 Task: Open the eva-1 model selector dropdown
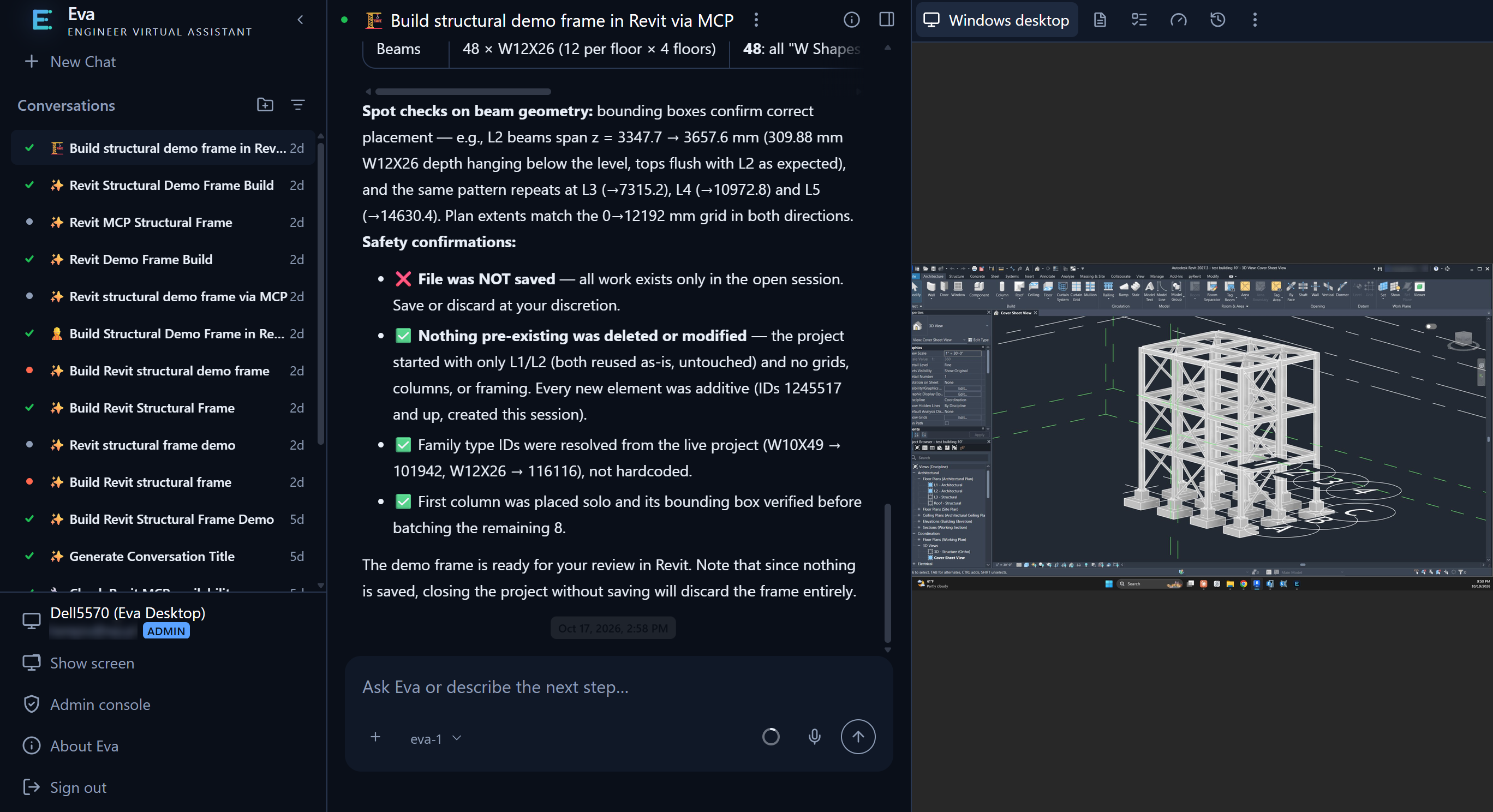coord(435,738)
